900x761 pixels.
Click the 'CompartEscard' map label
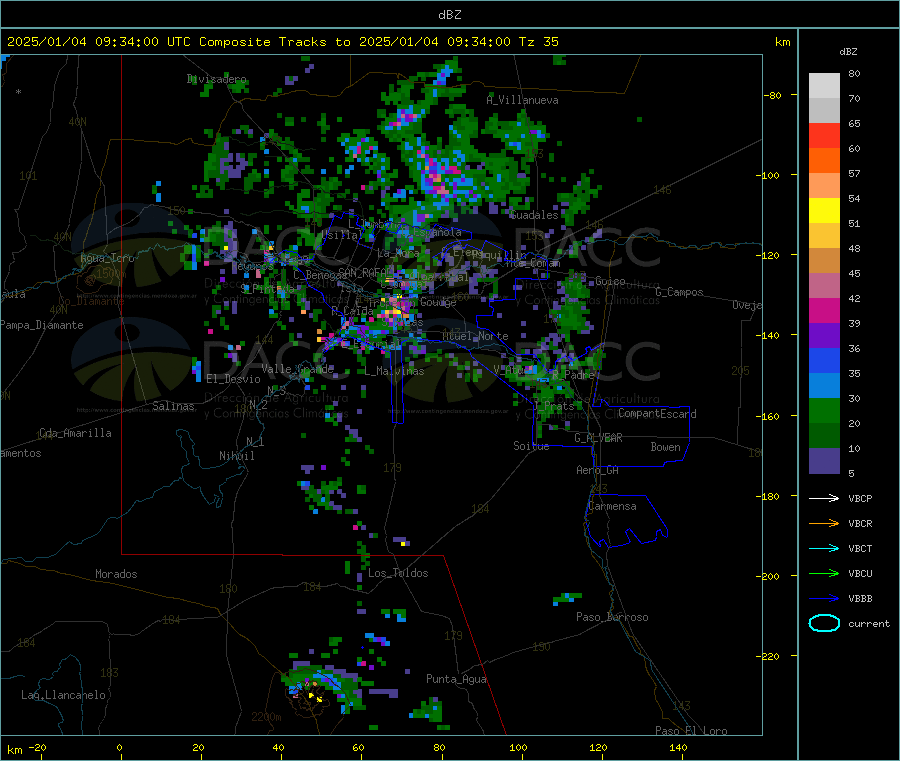tap(657, 414)
